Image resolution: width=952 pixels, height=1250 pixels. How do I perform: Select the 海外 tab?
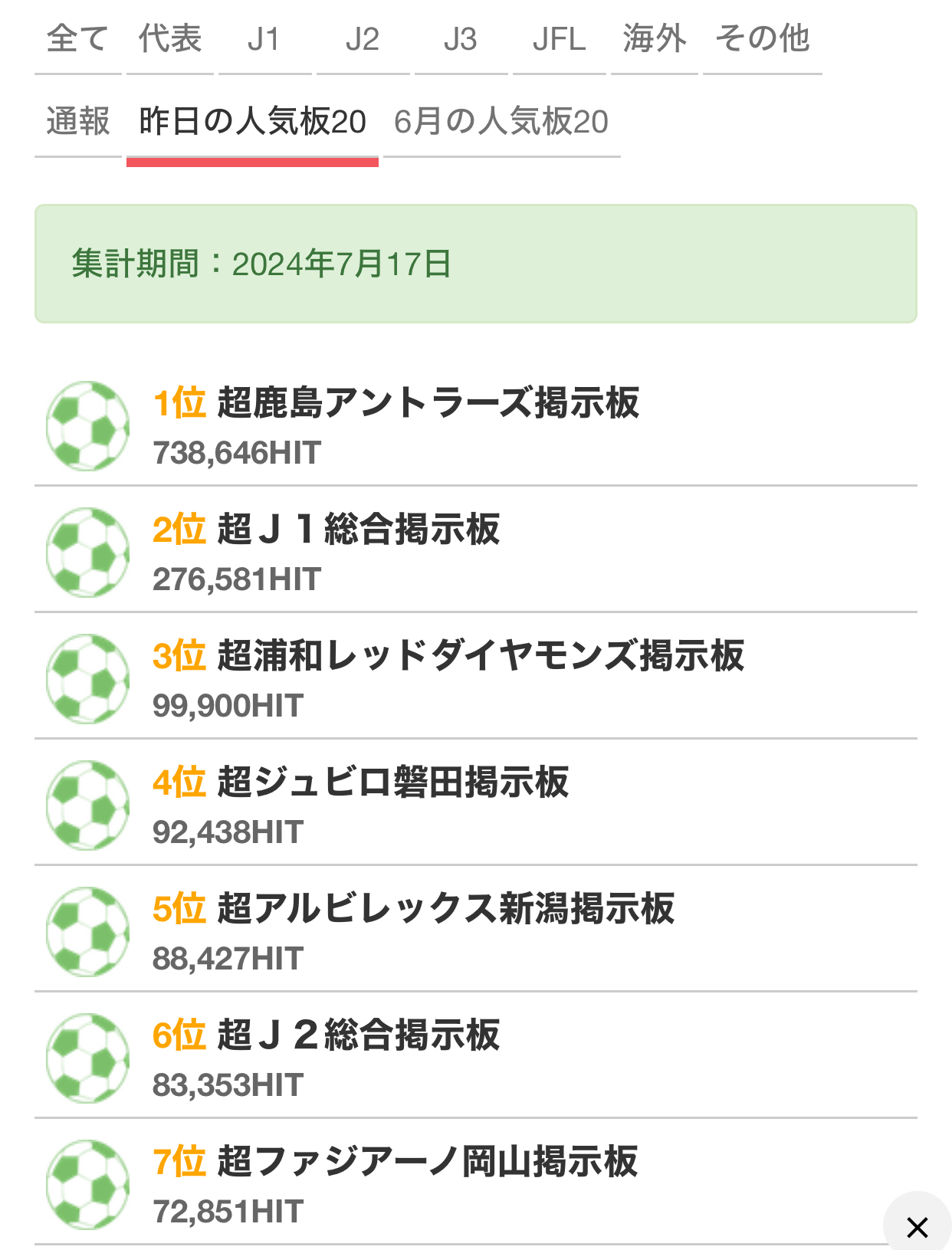tap(654, 39)
